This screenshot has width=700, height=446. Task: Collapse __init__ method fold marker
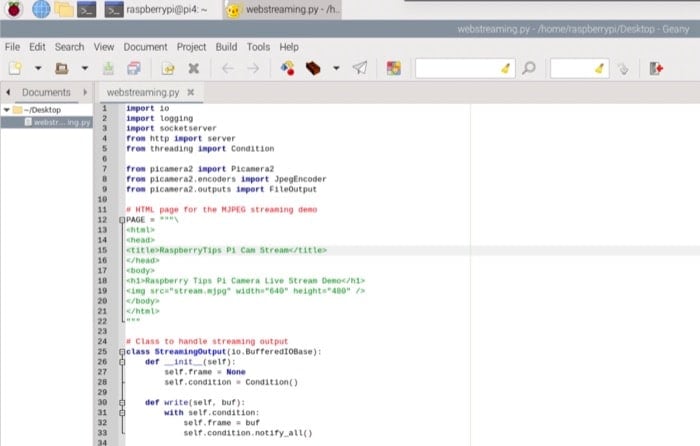click(x=122, y=362)
